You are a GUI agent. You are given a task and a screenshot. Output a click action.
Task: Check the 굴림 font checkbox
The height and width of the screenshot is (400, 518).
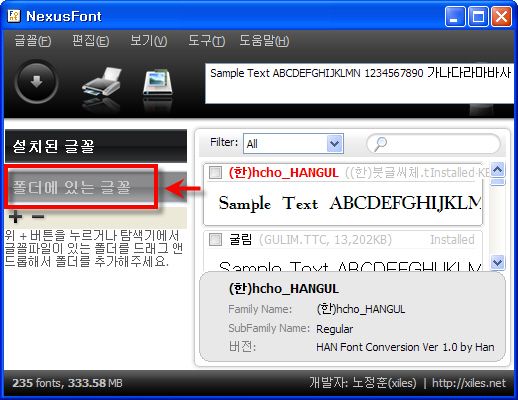(215, 239)
